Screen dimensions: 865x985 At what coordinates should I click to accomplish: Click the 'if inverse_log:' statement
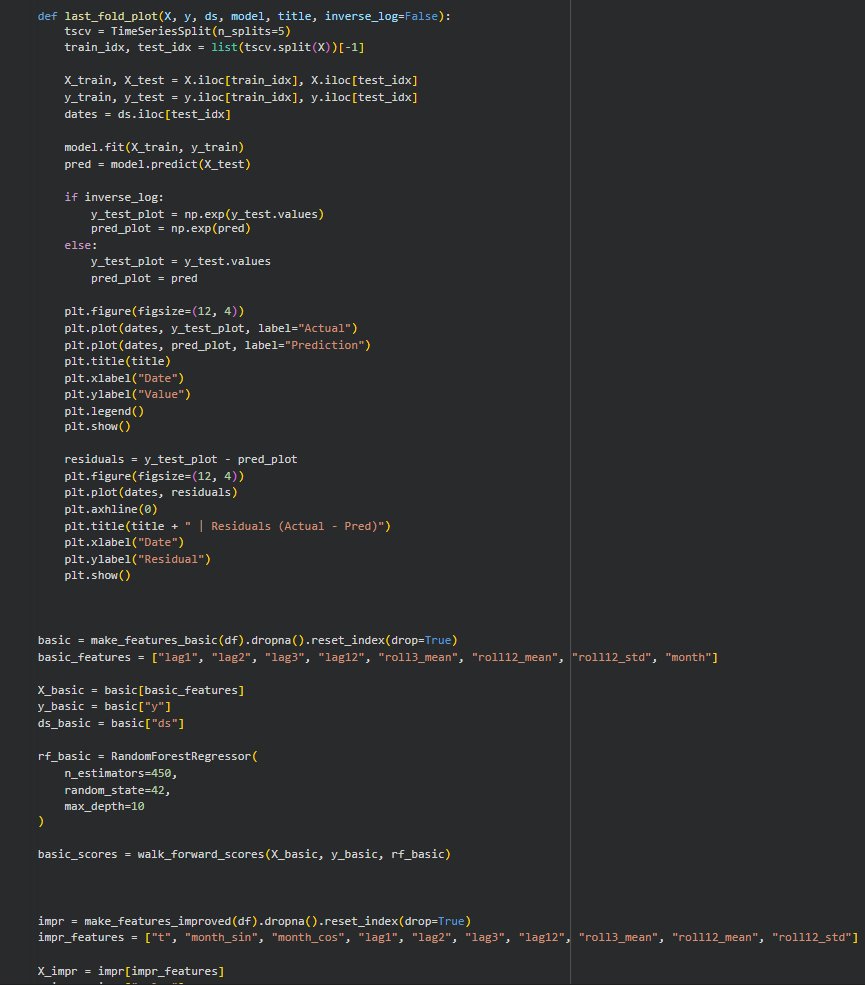pyautogui.click(x=114, y=197)
